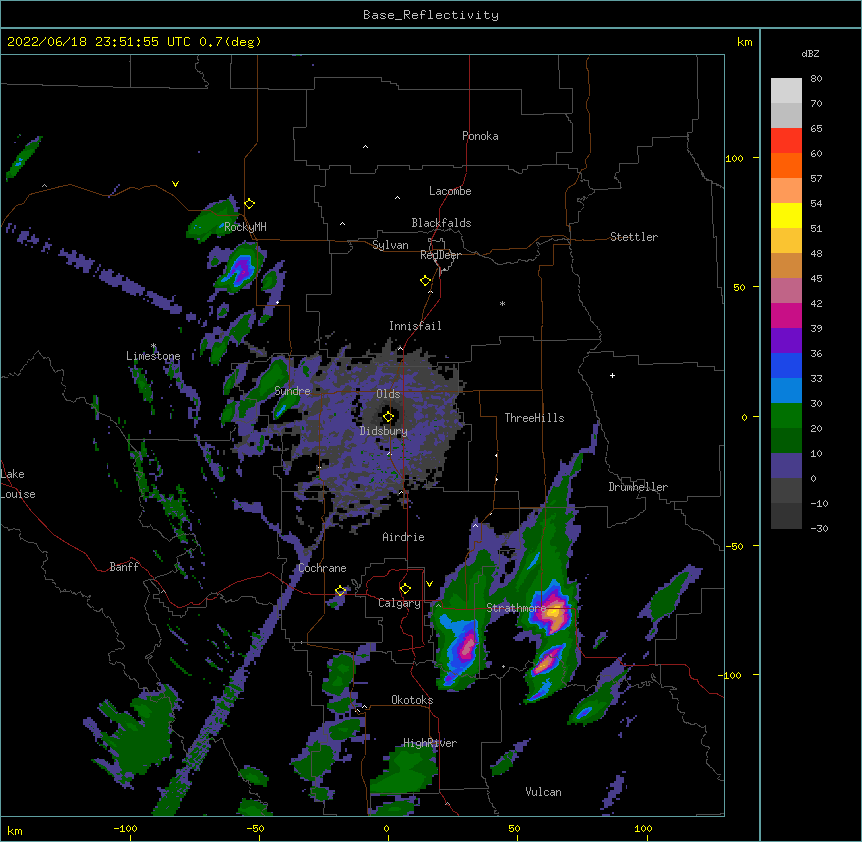
Task: Click the yellow V marker northwest of RockyMH
Action: pos(175,184)
